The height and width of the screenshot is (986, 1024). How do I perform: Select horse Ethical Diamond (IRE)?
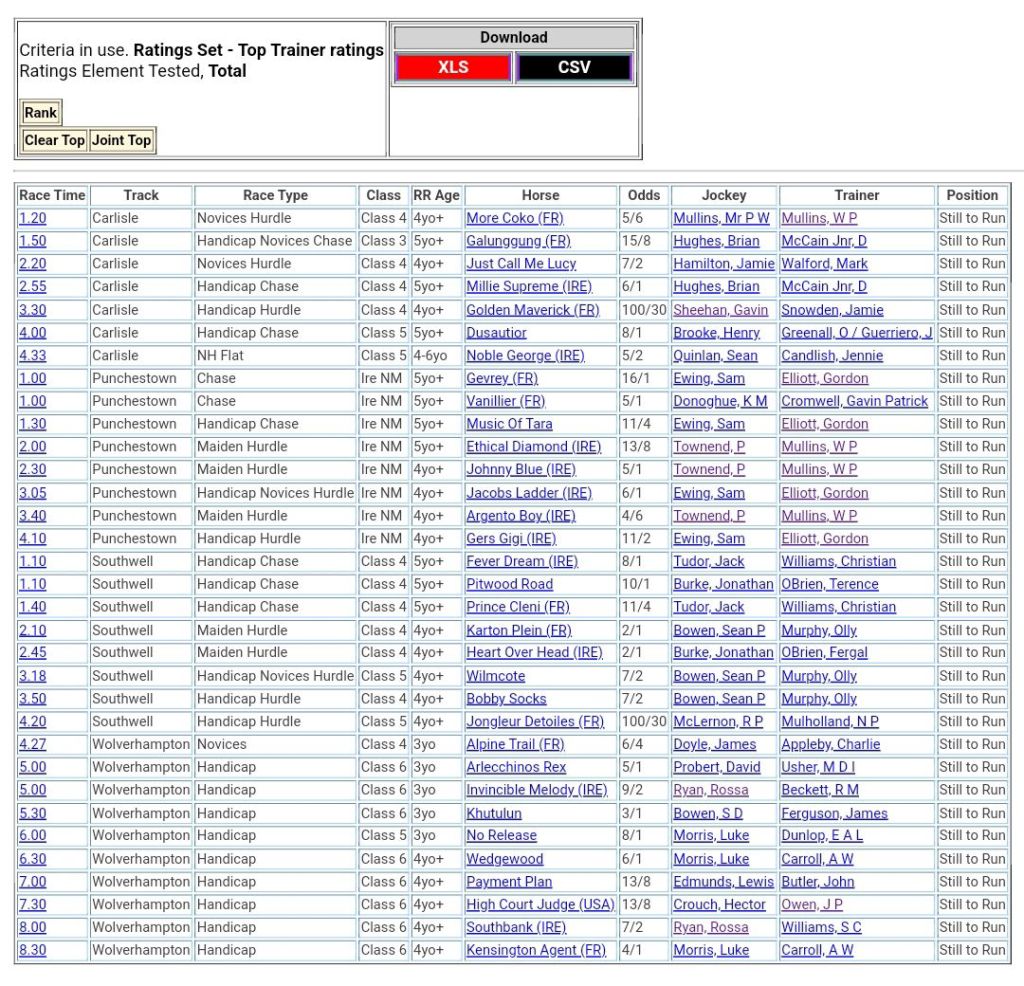(x=533, y=447)
